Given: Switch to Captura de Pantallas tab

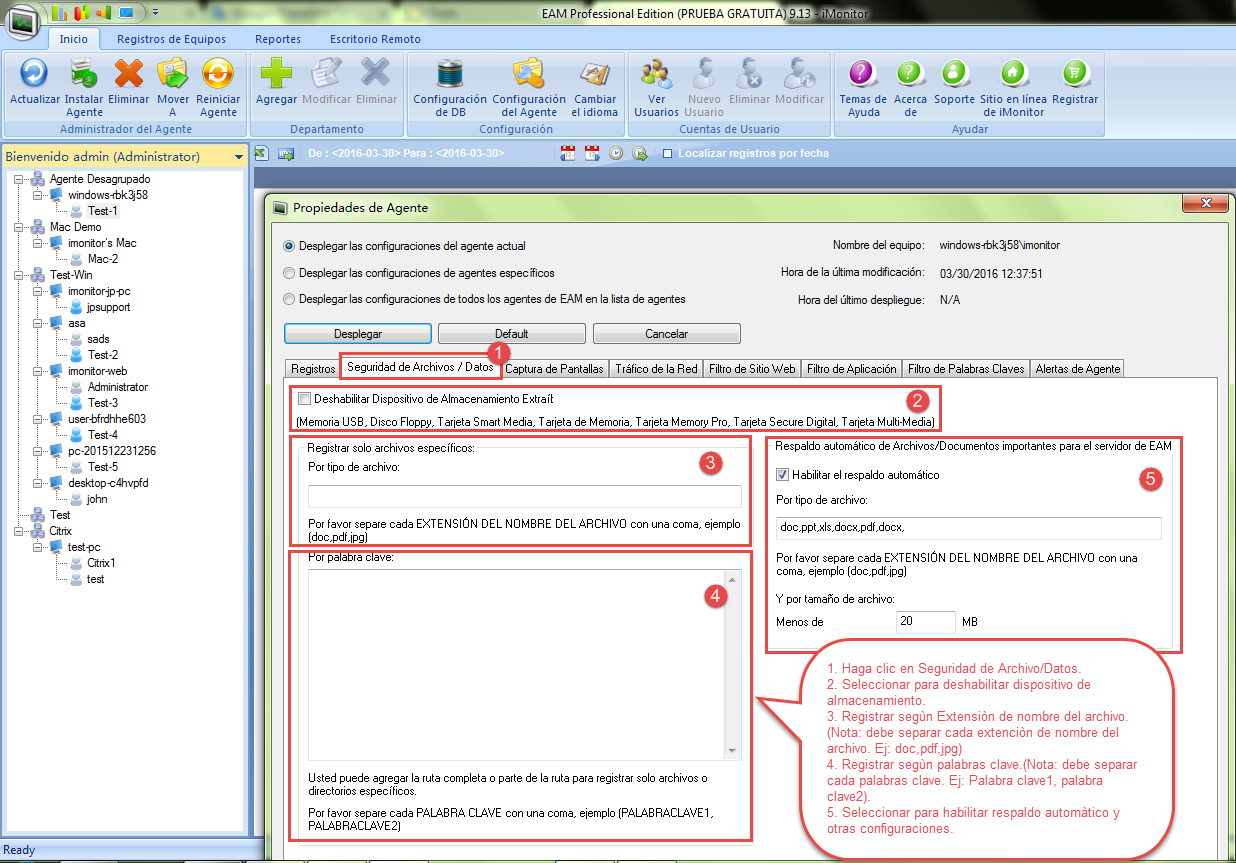Looking at the screenshot, I should click(554, 369).
